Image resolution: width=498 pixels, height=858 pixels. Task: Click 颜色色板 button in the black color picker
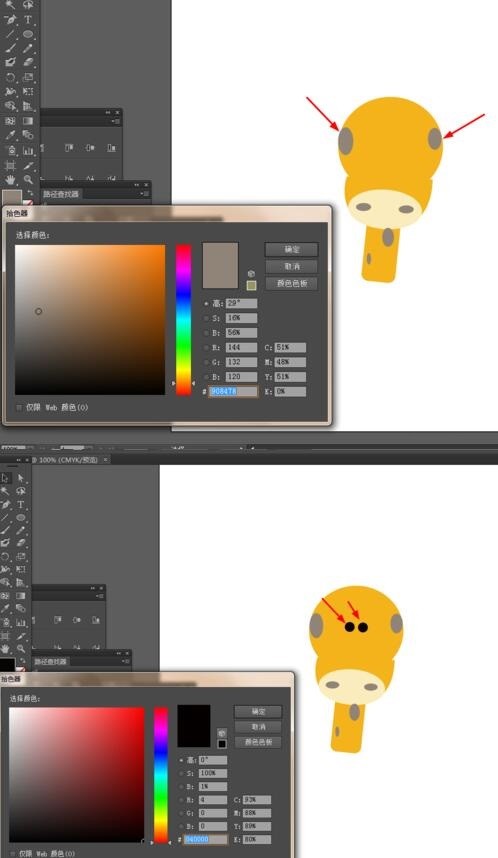(258, 742)
